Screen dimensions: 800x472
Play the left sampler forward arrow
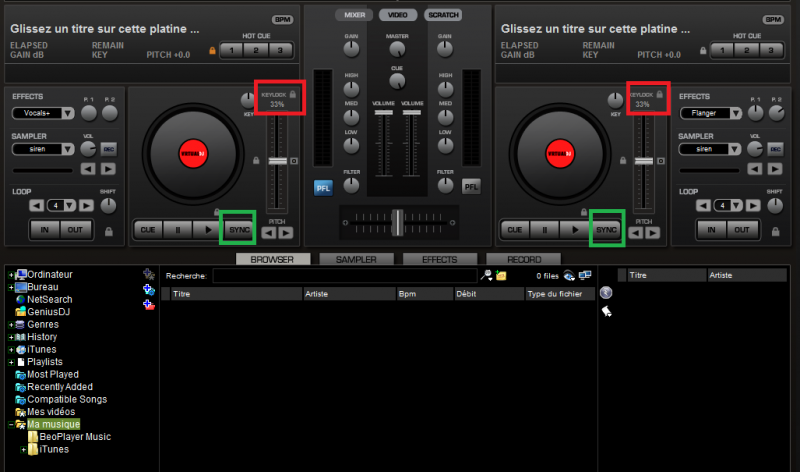coord(108,169)
